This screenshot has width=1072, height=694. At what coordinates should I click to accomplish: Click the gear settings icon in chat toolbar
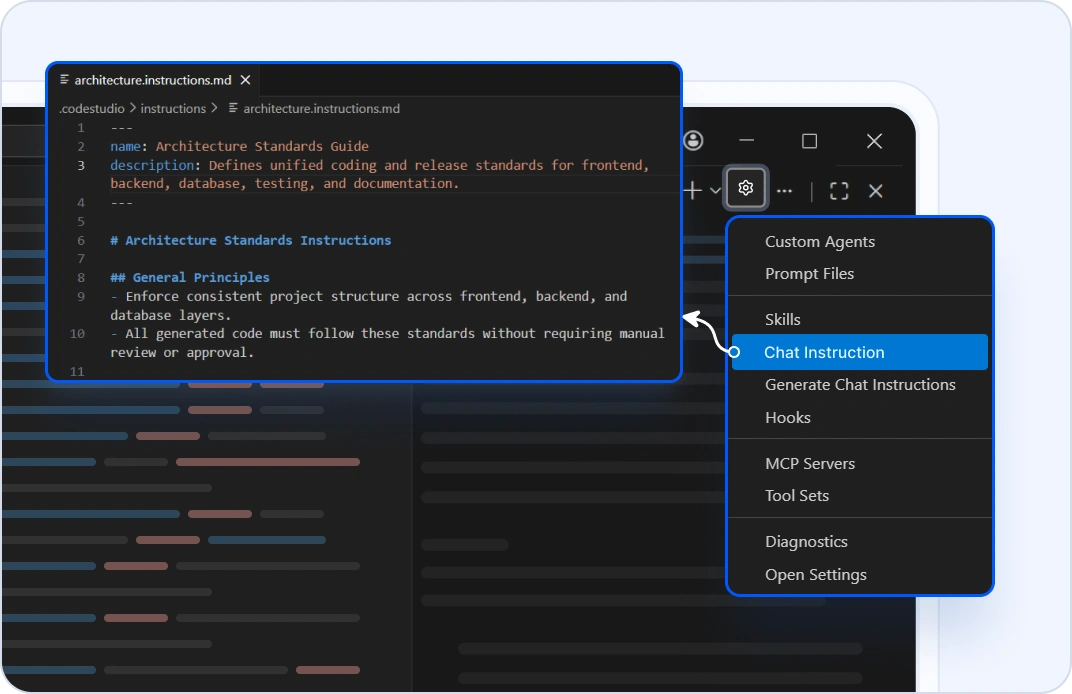(745, 188)
